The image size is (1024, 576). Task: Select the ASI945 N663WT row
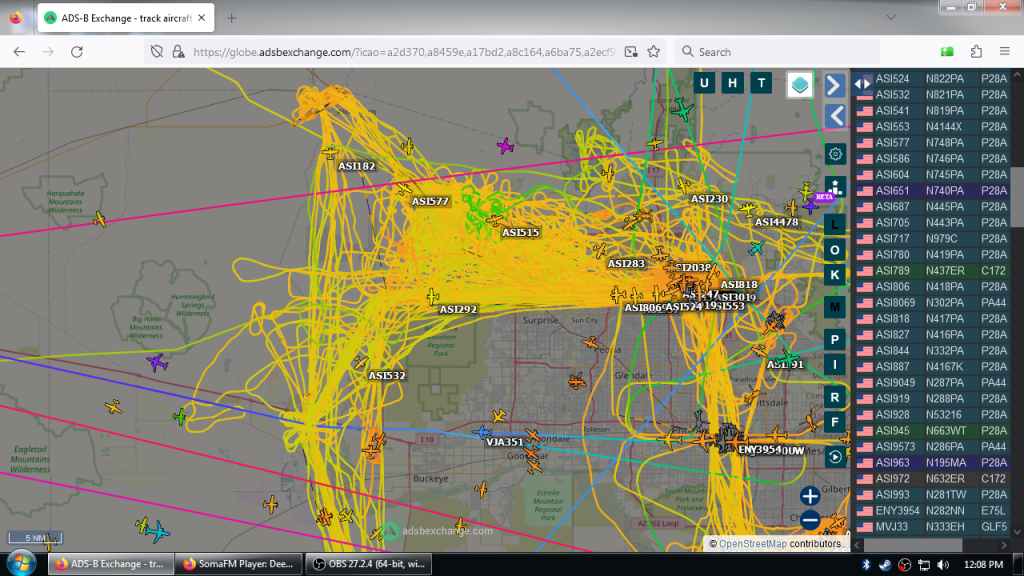click(x=933, y=430)
